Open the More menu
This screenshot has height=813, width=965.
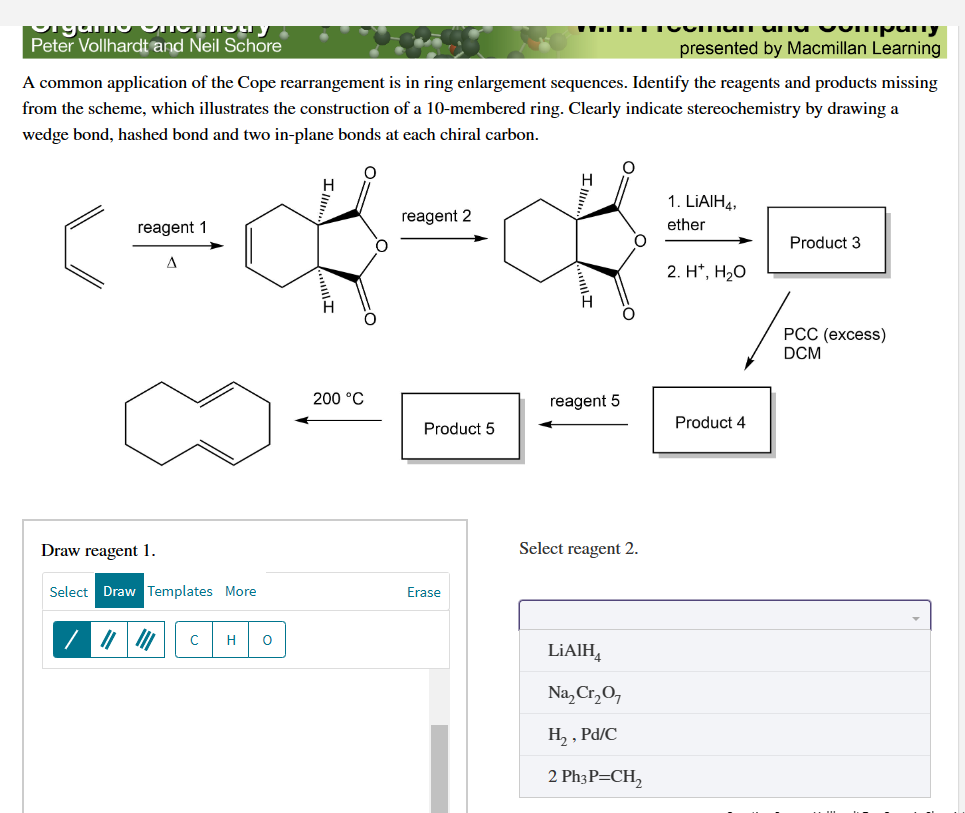[x=240, y=591]
